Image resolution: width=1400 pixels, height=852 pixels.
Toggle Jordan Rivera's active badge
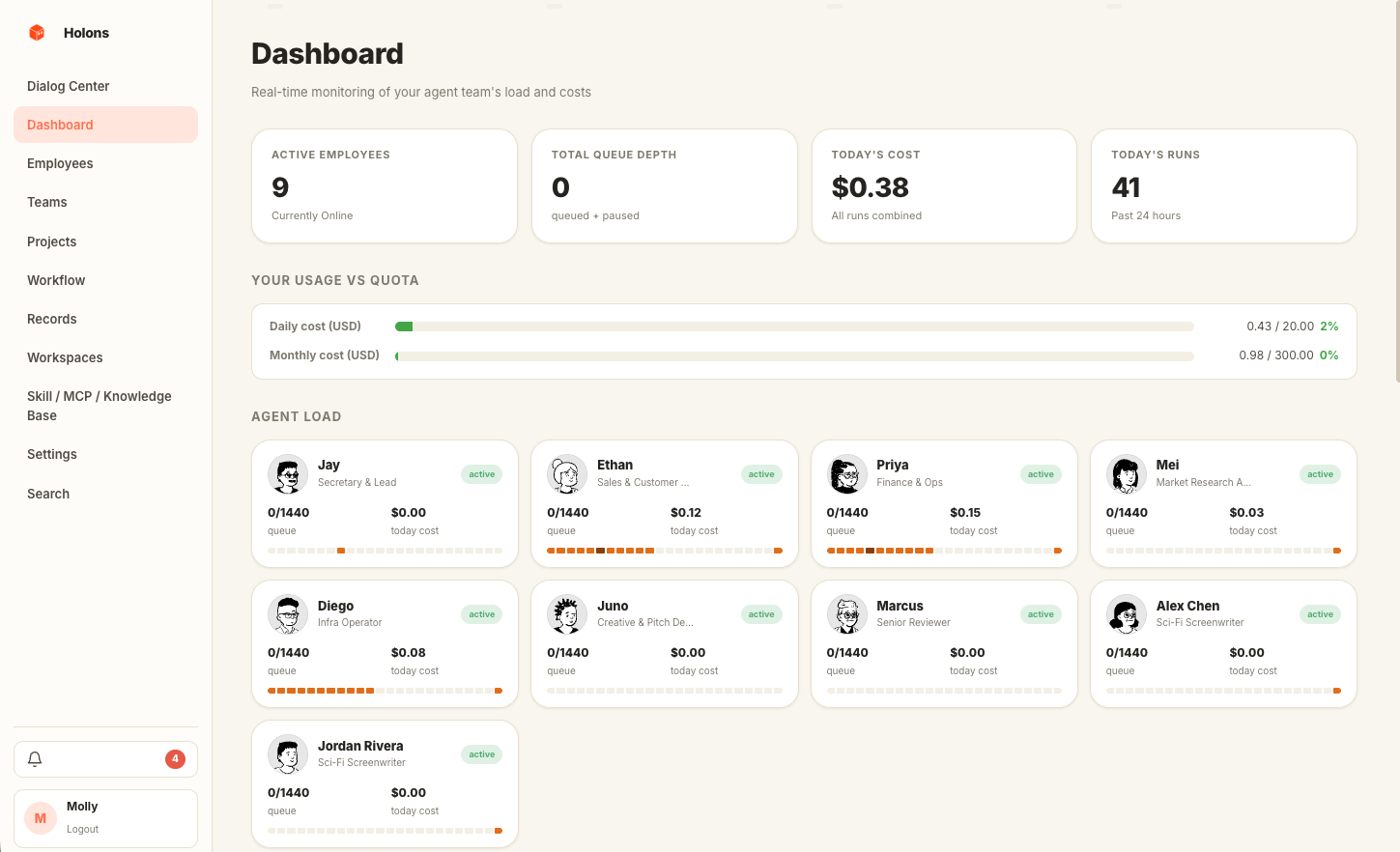[x=481, y=754]
